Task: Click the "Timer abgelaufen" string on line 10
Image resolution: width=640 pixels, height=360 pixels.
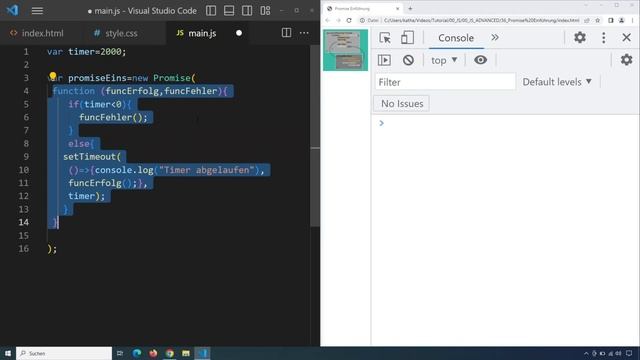Action: (x=207, y=170)
